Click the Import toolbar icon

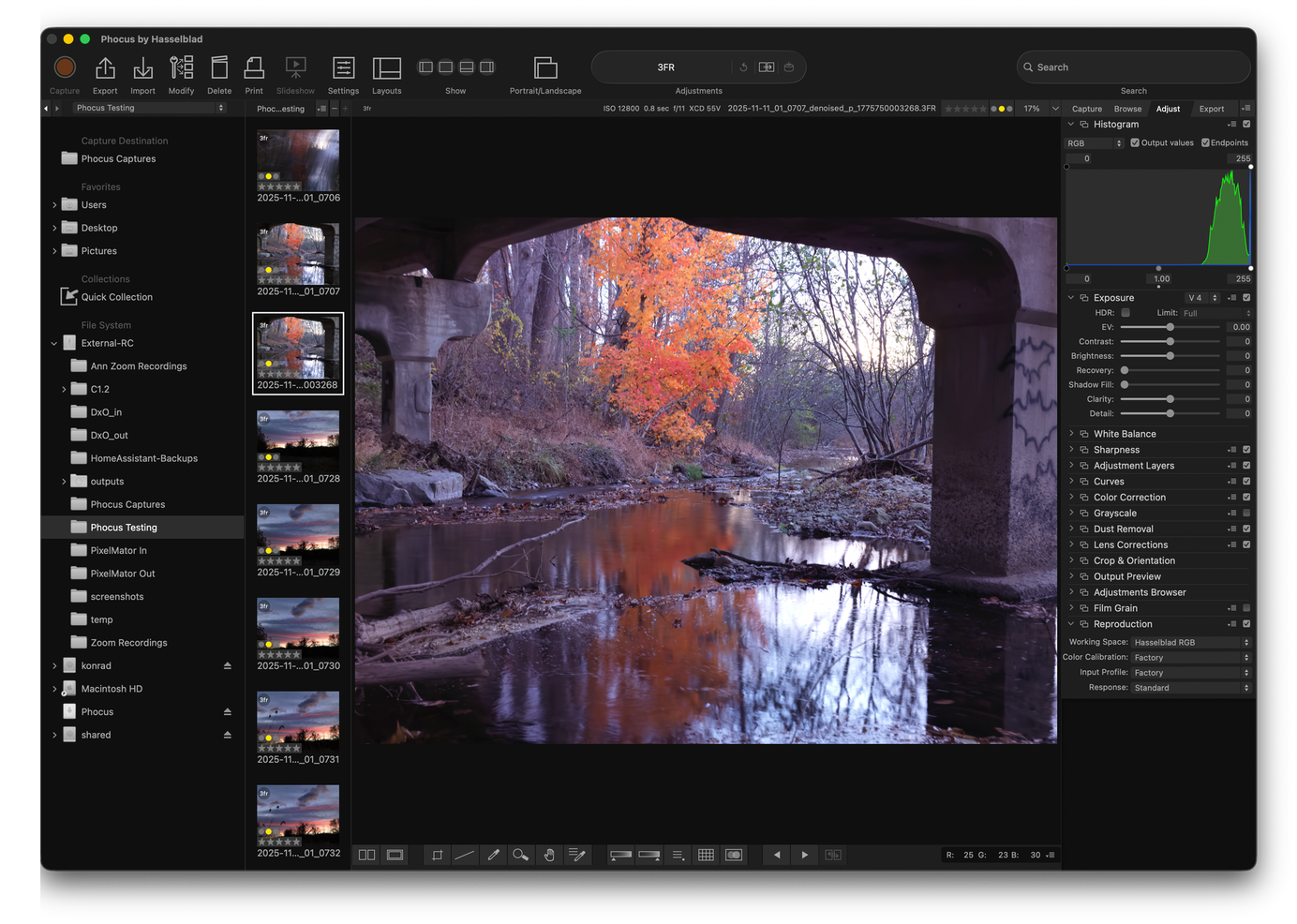click(142, 74)
